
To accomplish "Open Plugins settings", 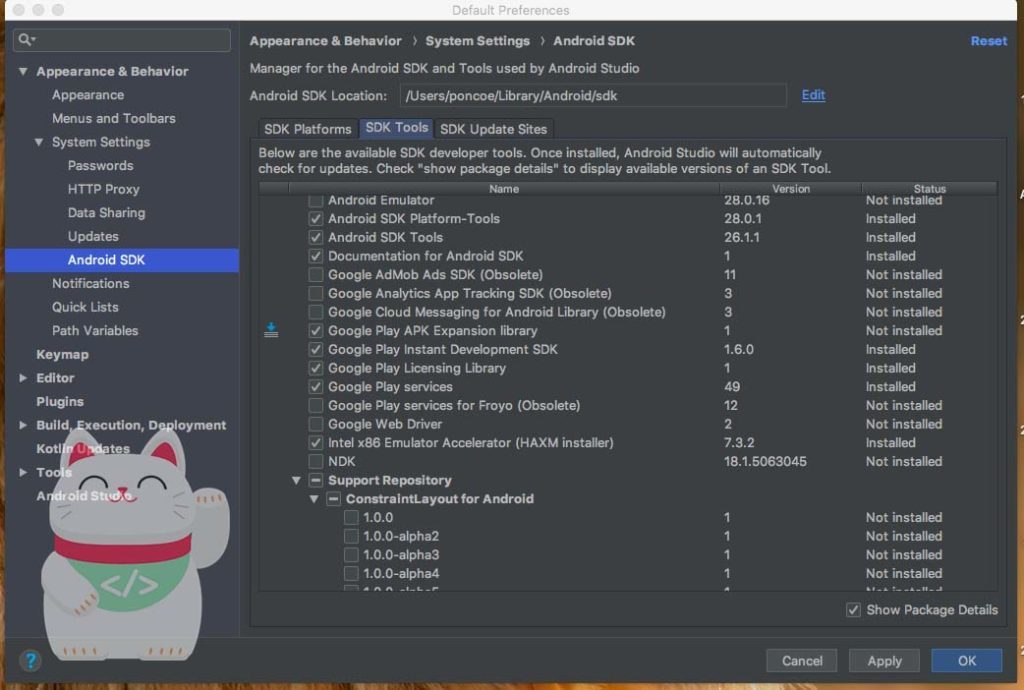I will point(60,401).
